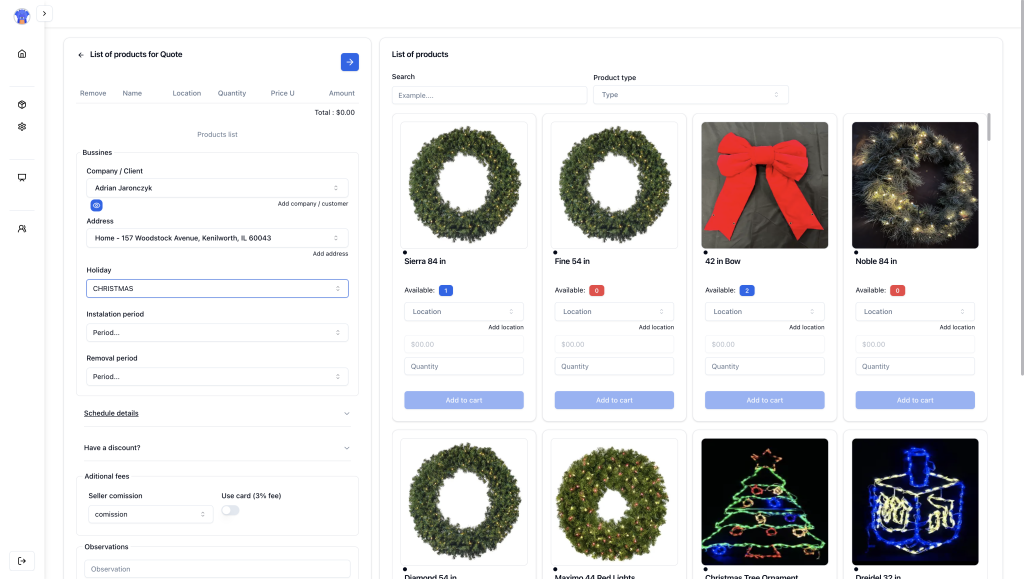Open the Address dropdown
This screenshot has width=1024, height=579.
(217, 238)
